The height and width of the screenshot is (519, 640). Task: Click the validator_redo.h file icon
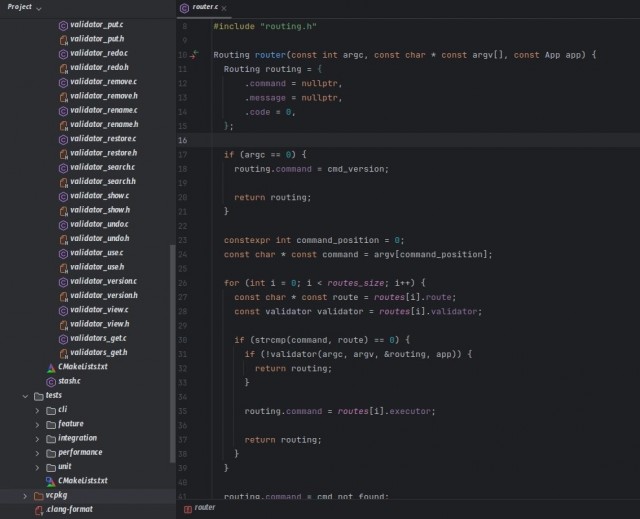63,68
